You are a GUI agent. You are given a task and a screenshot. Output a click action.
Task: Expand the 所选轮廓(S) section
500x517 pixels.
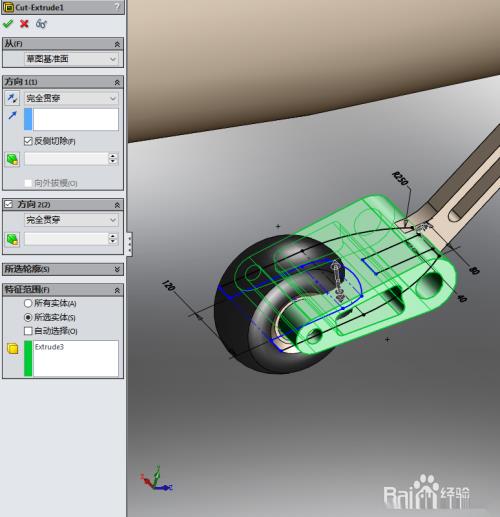[117, 269]
